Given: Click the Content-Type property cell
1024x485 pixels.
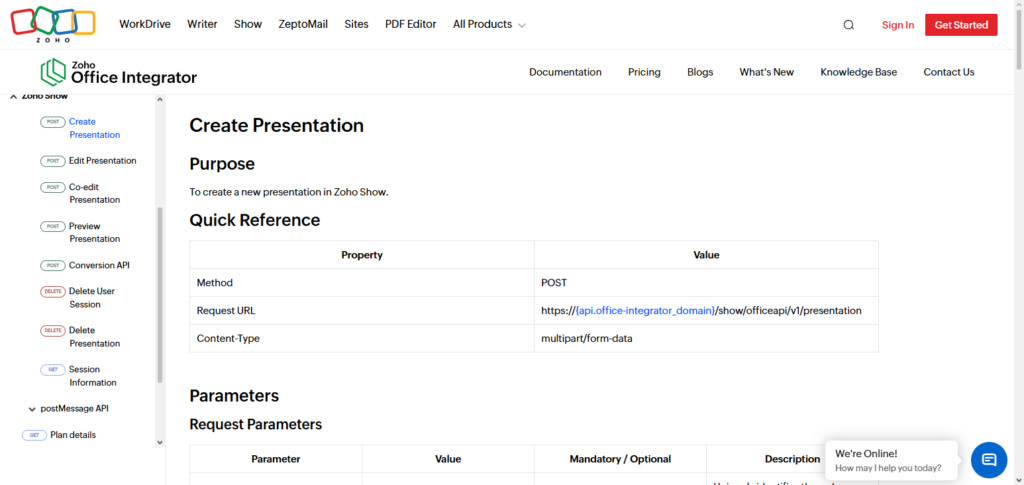Looking at the screenshot, I should (x=362, y=339).
